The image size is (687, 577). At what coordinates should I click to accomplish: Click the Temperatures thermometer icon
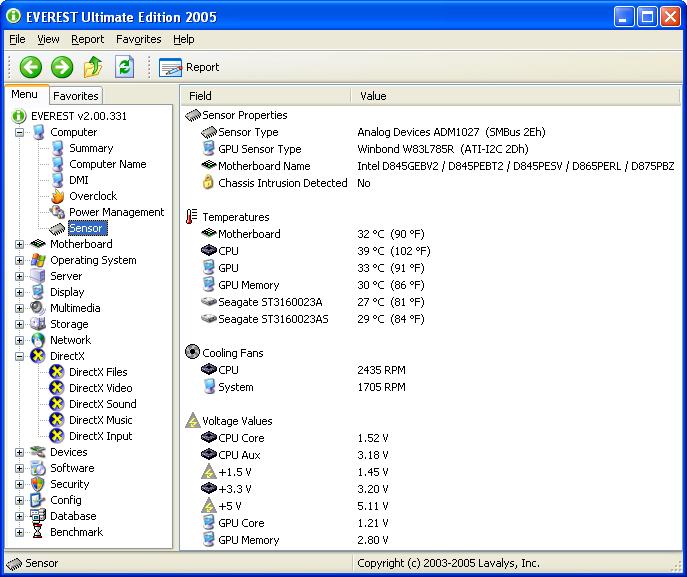pyautogui.click(x=191, y=216)
